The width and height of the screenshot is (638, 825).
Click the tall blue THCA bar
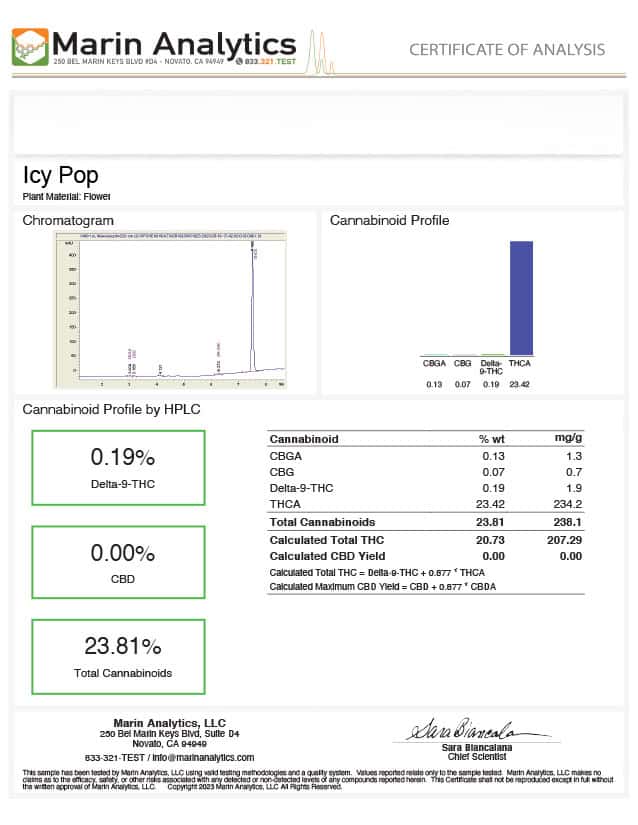tap(521, 298)
